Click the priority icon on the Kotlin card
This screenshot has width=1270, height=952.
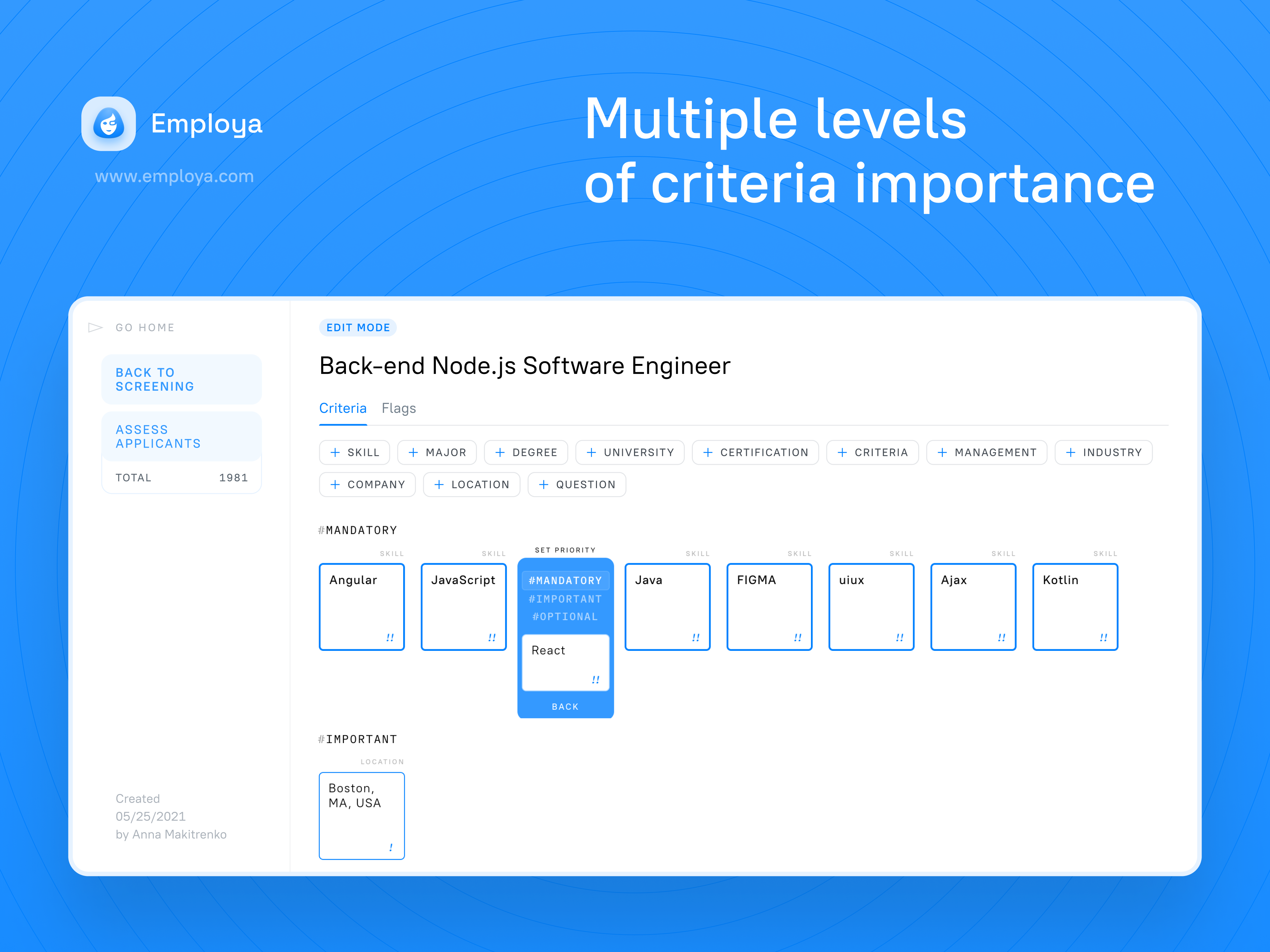1103,637
